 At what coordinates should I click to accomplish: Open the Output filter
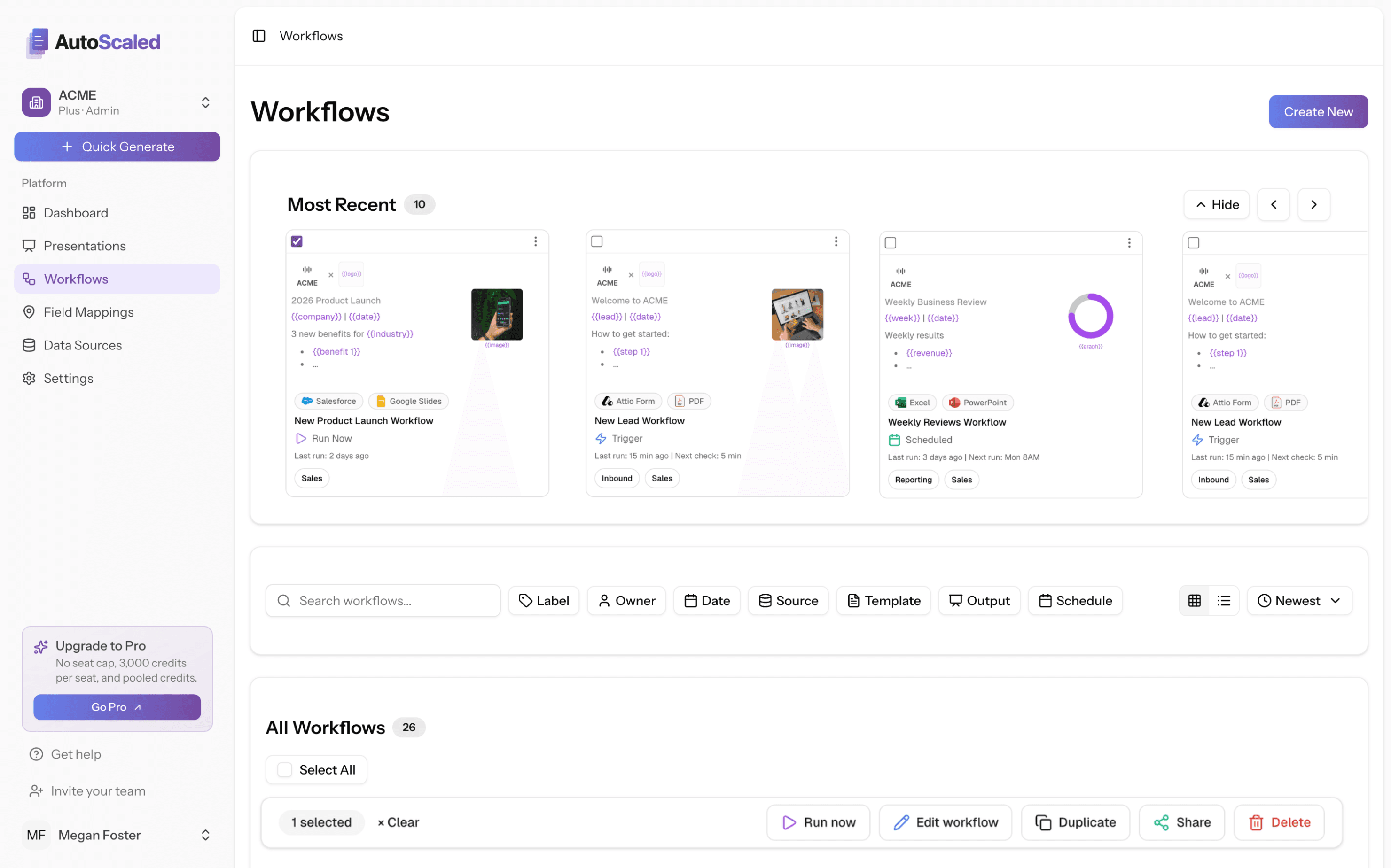[980, 601]
